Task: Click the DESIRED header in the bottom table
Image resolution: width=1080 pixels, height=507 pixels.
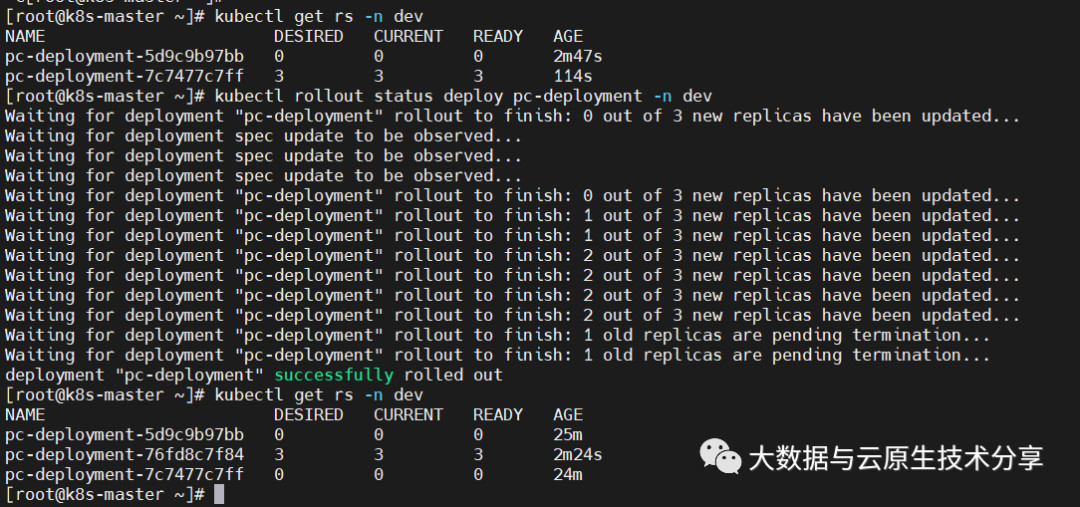Action: pyautogui.click(x=308, y=415)
